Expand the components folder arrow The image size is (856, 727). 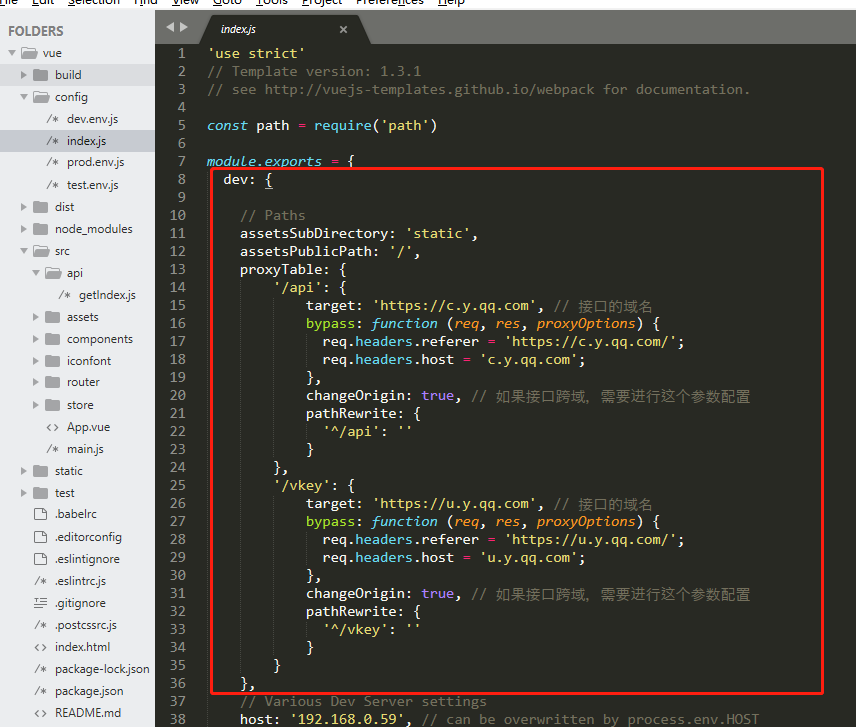click(x=35, y=339)
